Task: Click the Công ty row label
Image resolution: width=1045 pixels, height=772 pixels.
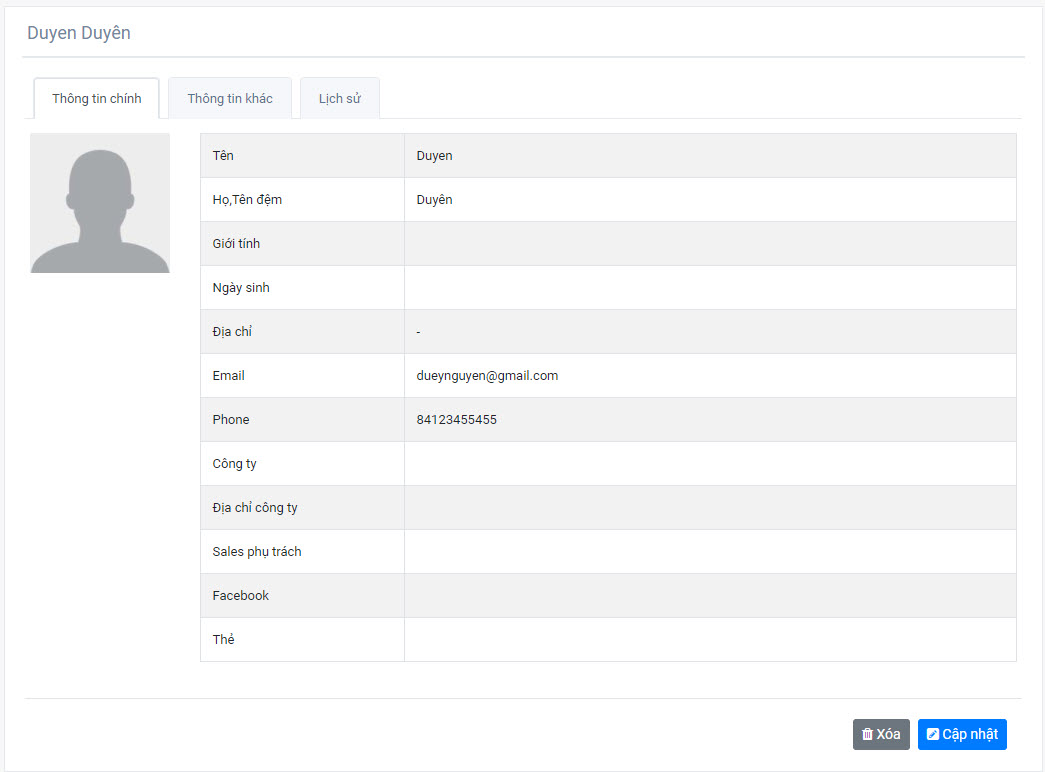Action: tap(234, 464)
